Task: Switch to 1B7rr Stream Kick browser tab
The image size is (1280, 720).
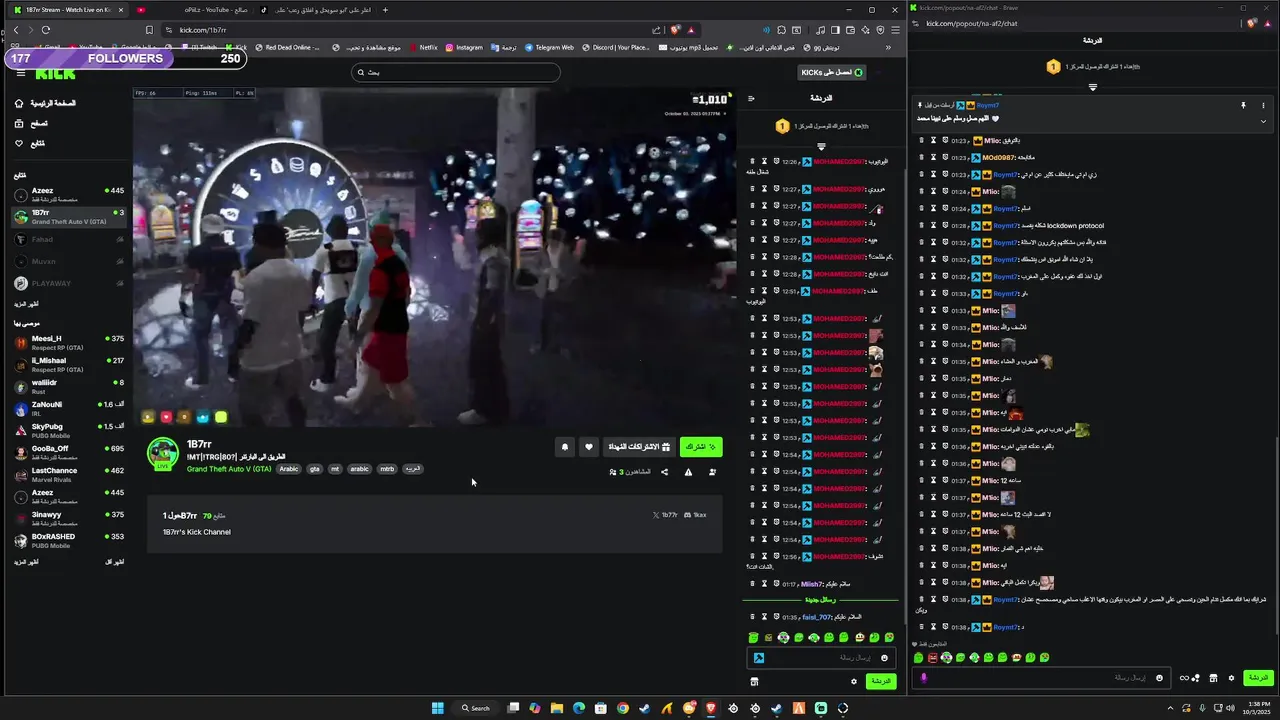Action: 68,10
